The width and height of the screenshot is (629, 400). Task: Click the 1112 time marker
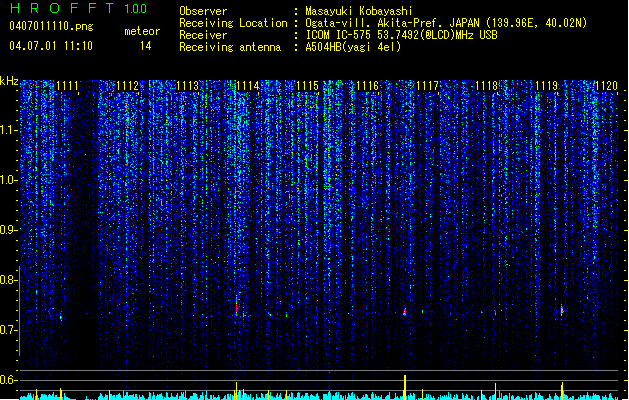pyautogui.click(x=128, y=86)
